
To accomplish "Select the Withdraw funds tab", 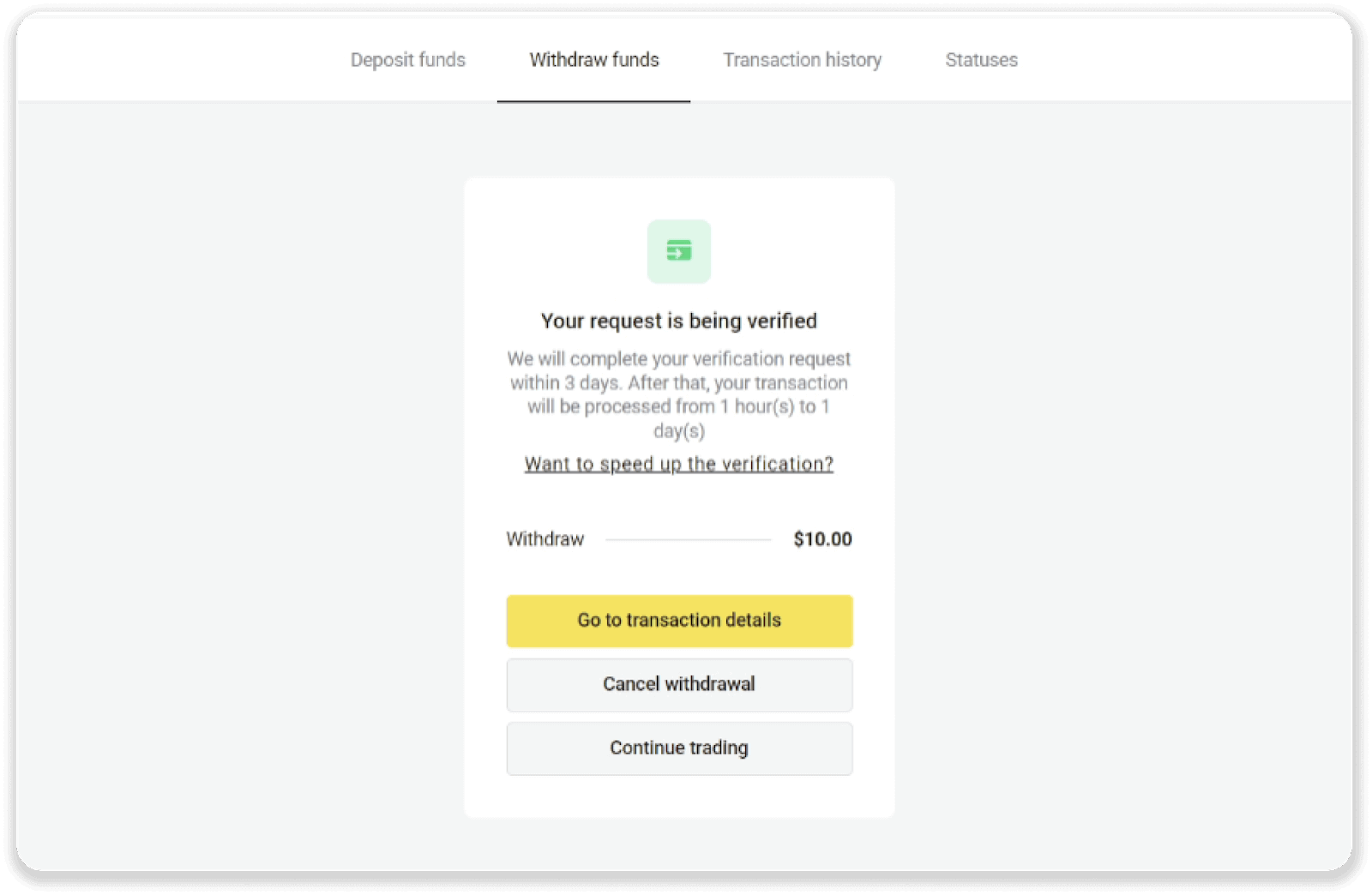I will click(x=593, y=60).
